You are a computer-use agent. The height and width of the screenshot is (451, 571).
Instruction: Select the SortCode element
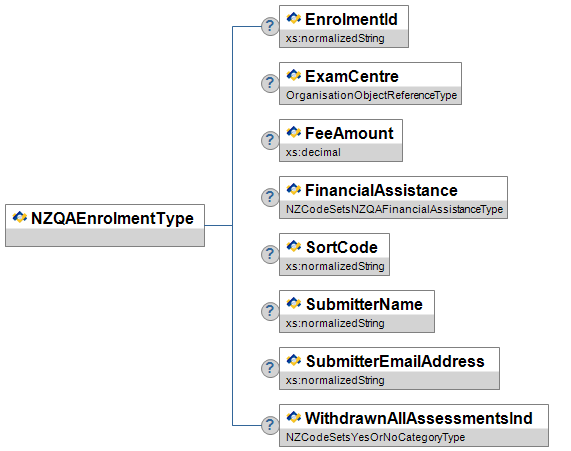click(334, 254)
